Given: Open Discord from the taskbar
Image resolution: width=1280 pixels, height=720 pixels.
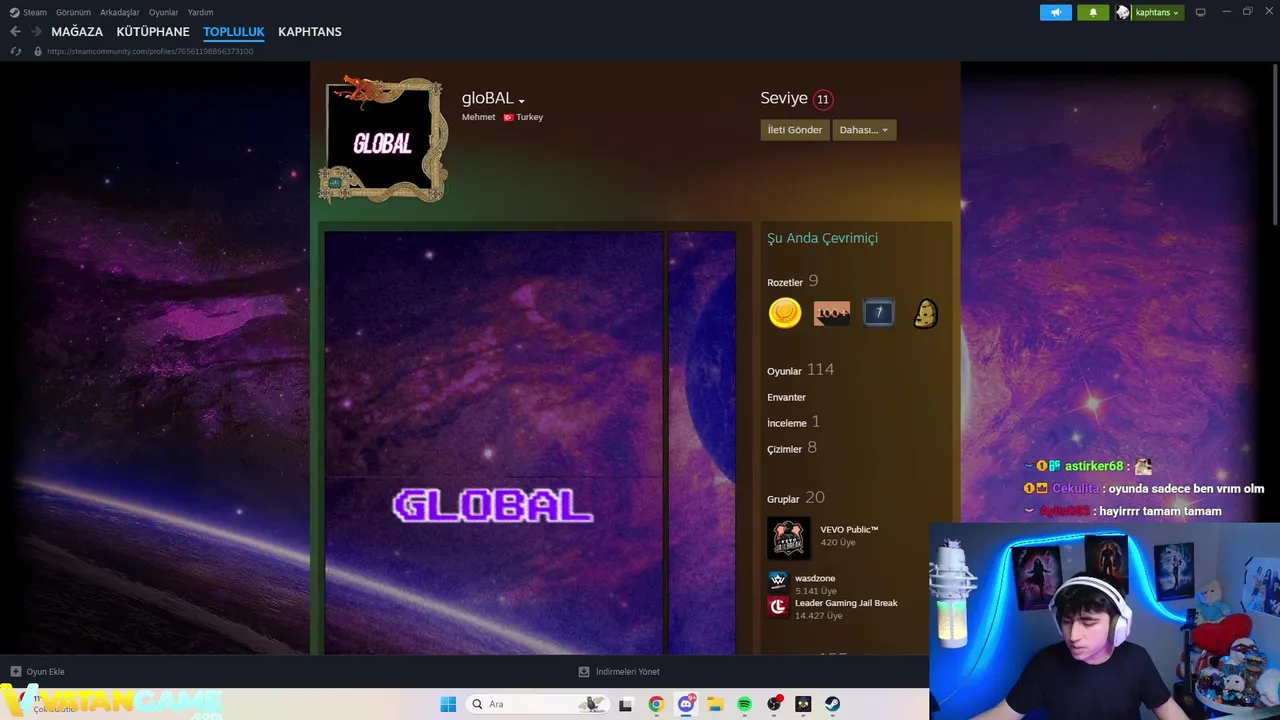Looking at the screenshot, I should [686, 704].
